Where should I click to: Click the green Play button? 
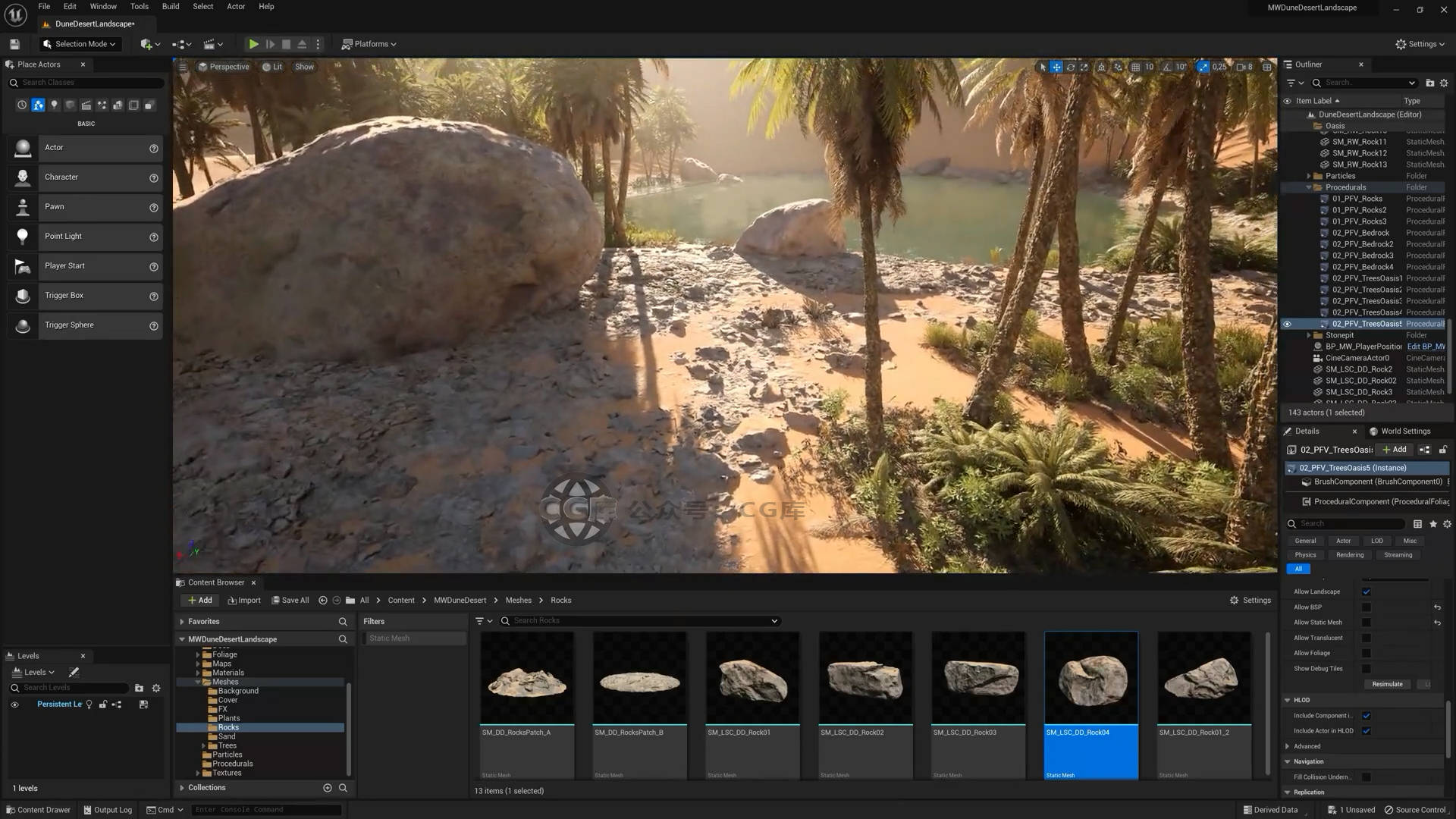click(253, 44)
